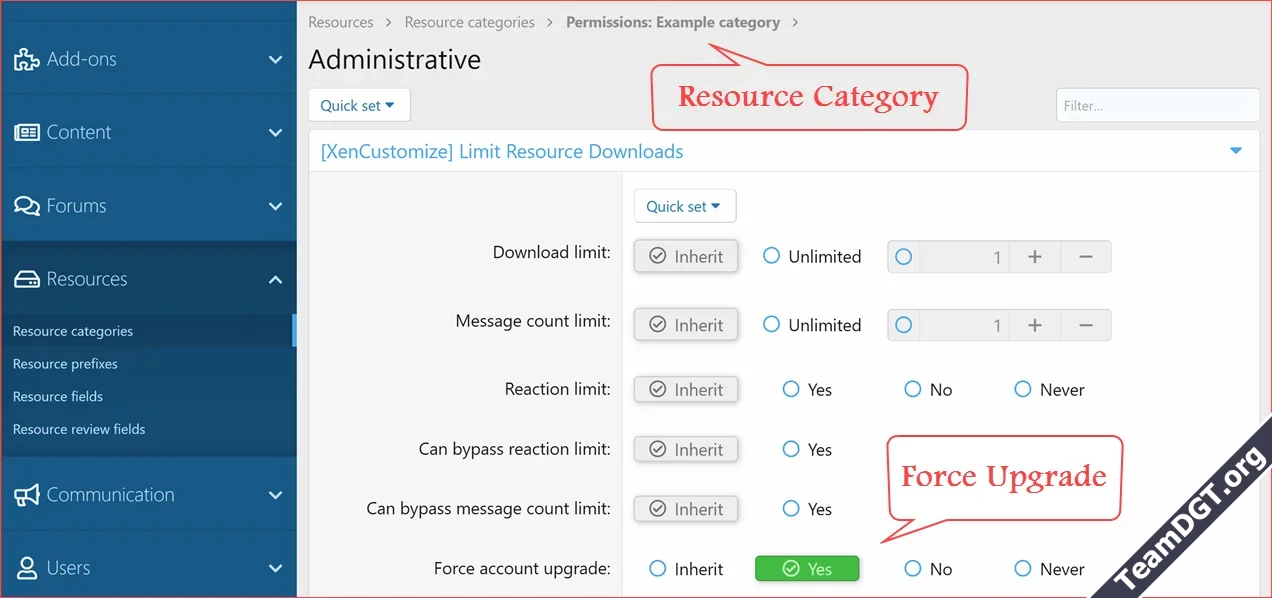
Task: Select Yes for Can bypass reaction limit
Action: point(807,450)
